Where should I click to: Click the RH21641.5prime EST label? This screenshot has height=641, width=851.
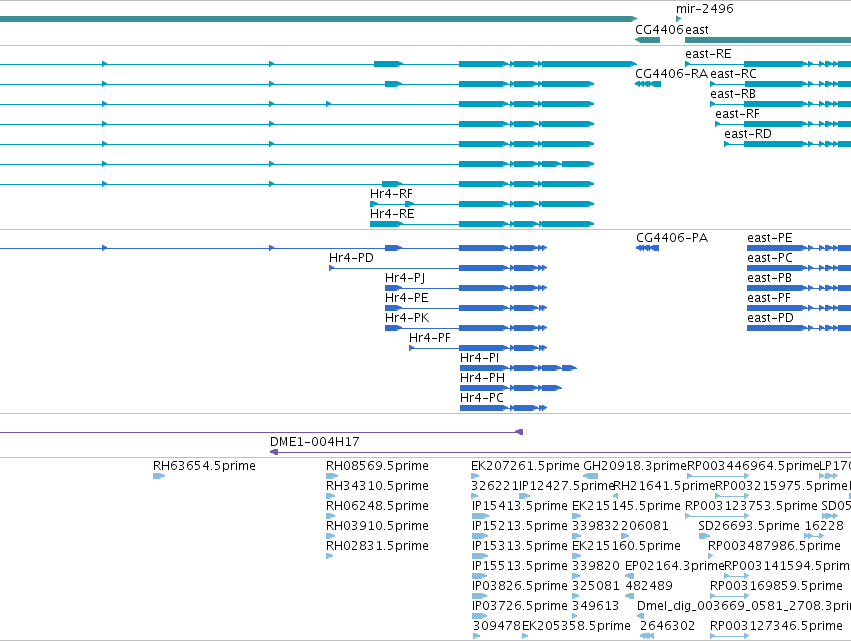tap(664, 486)
